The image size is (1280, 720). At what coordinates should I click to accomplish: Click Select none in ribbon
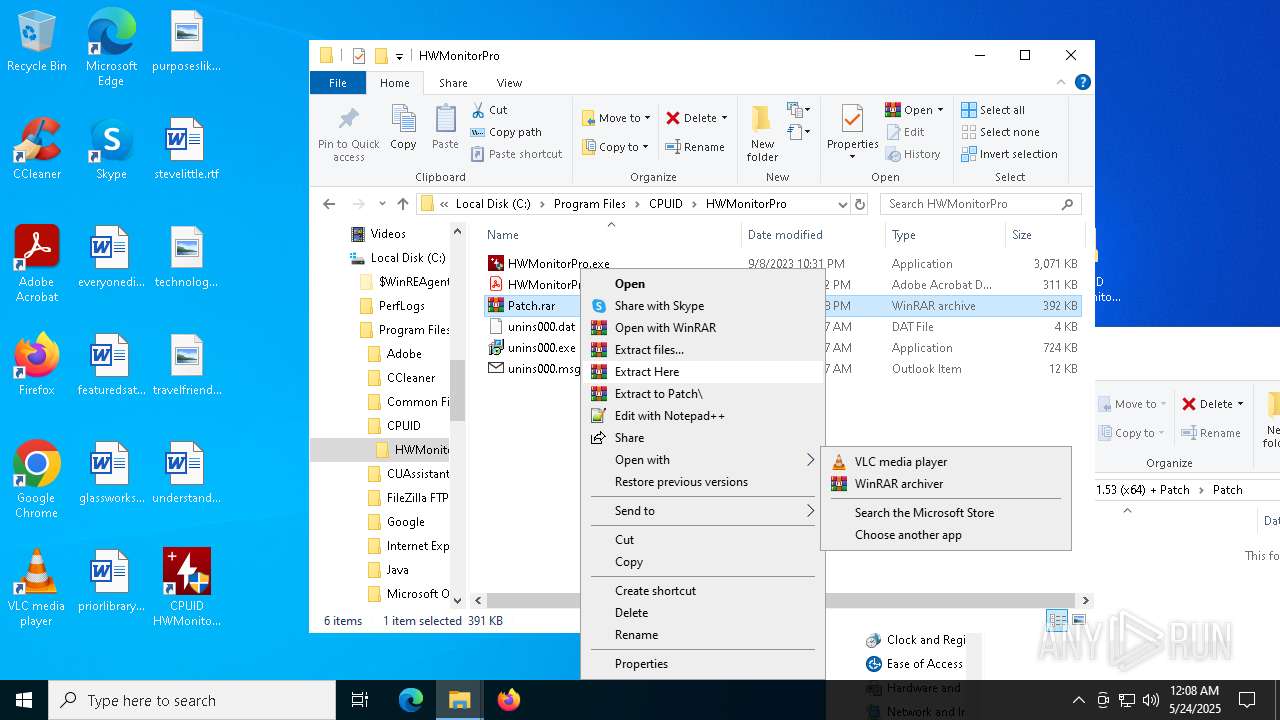pyautogui.click(x=1000, y=132)
